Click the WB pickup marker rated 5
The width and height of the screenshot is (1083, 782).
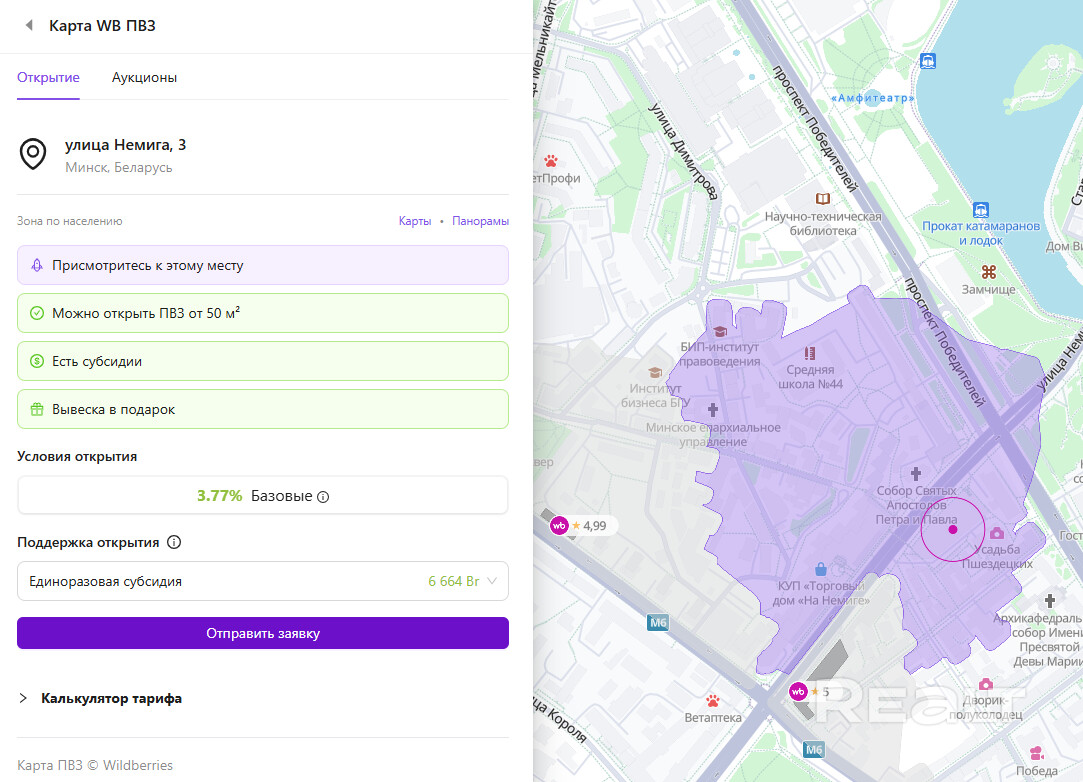click(799, 691)
